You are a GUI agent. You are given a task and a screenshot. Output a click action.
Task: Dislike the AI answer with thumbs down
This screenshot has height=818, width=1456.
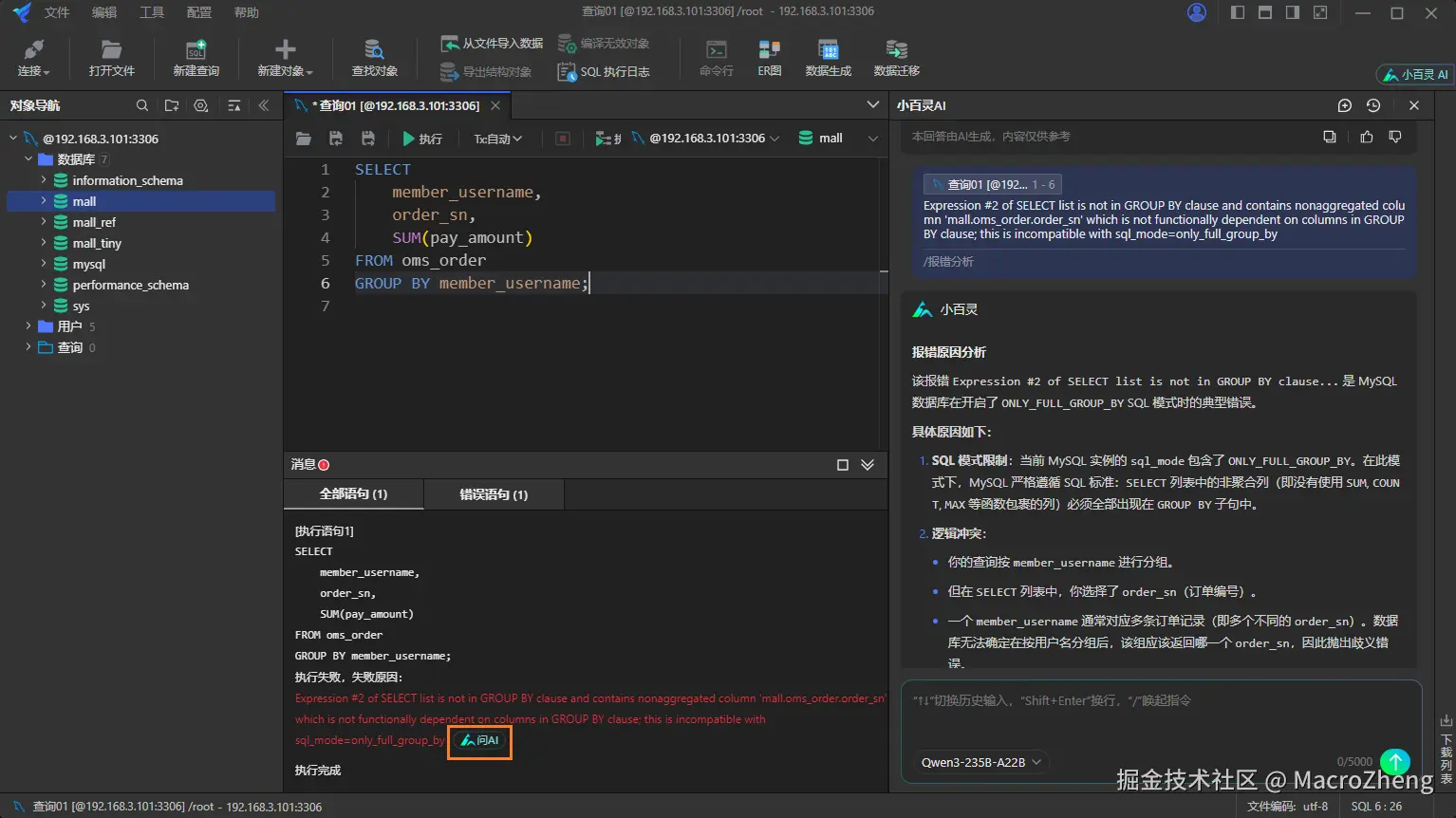click(1395, 137)
